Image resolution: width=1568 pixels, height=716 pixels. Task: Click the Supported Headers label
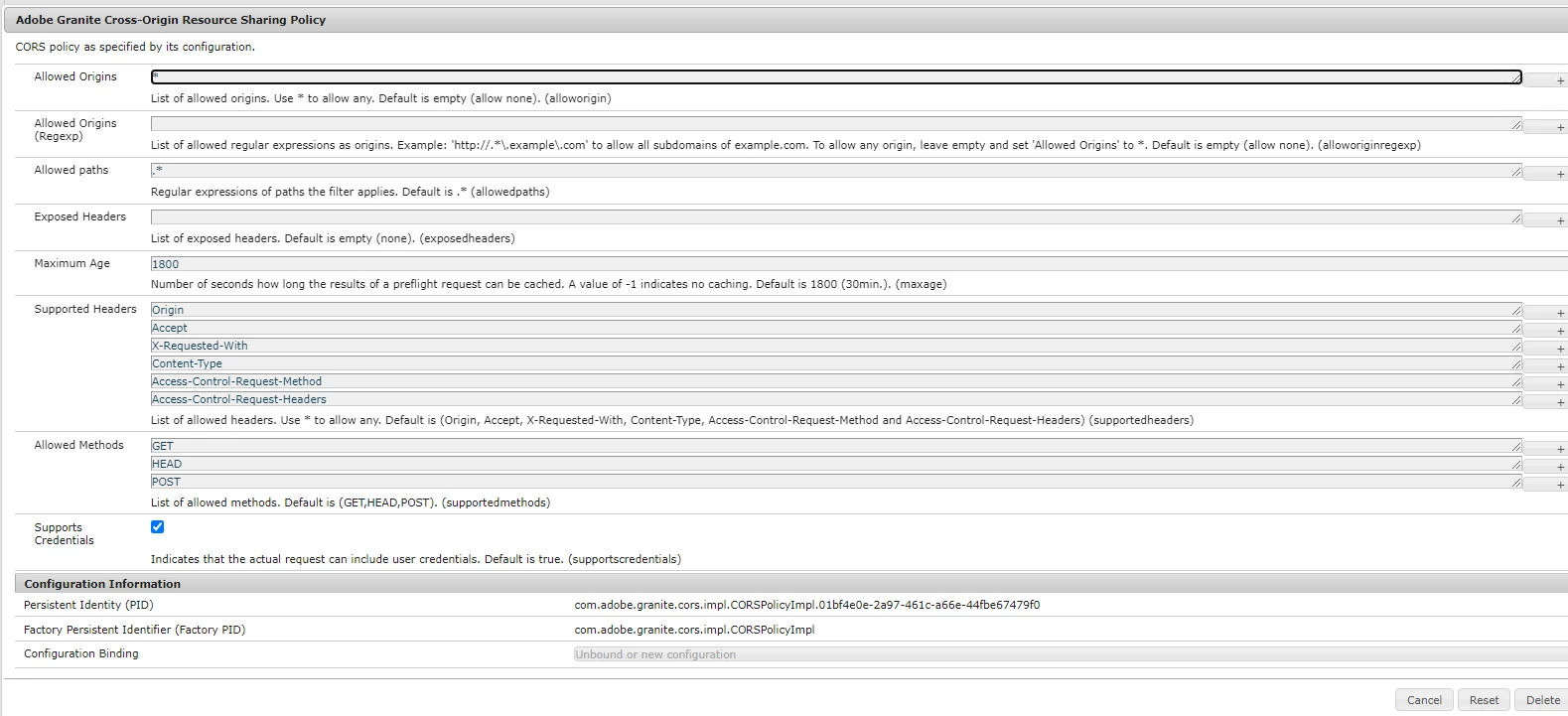point(85,309)
